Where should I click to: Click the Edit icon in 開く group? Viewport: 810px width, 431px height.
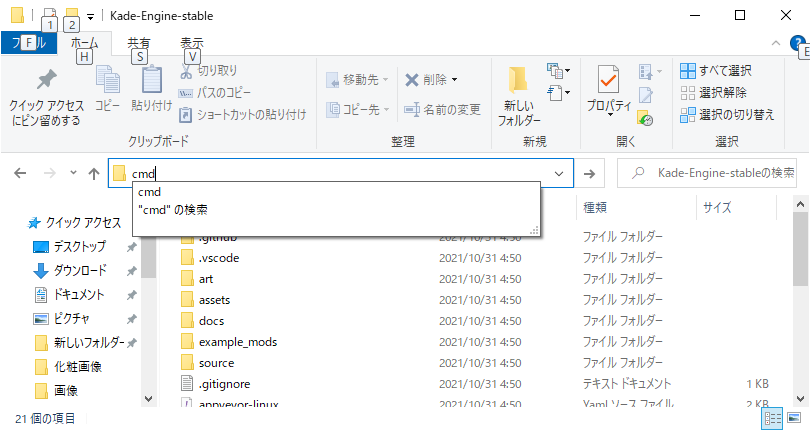(646, 95)
